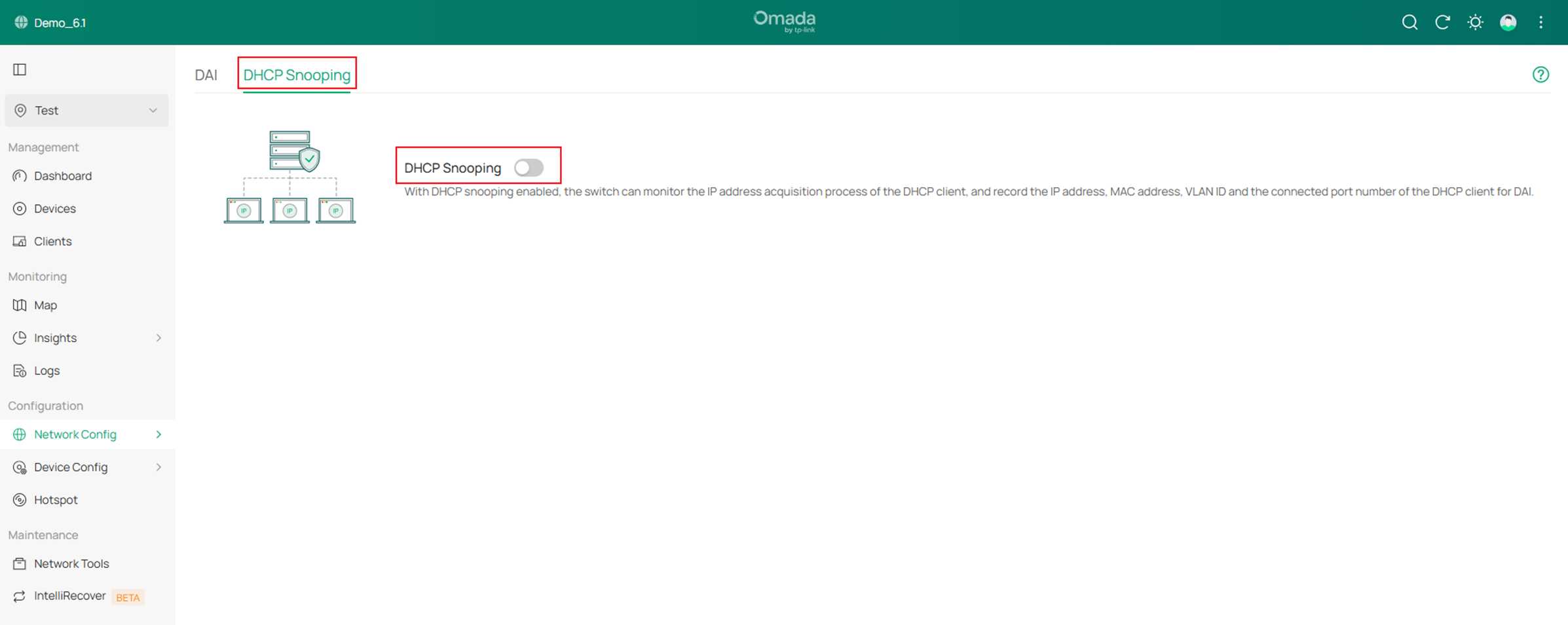Switch the display theme

coord(1475,22)
